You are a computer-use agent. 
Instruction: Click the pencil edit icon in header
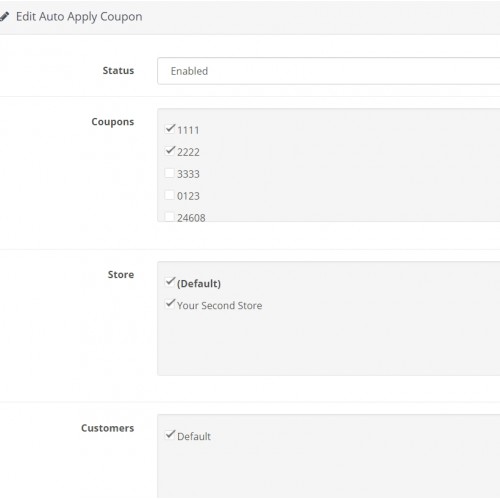click(4, 16)
